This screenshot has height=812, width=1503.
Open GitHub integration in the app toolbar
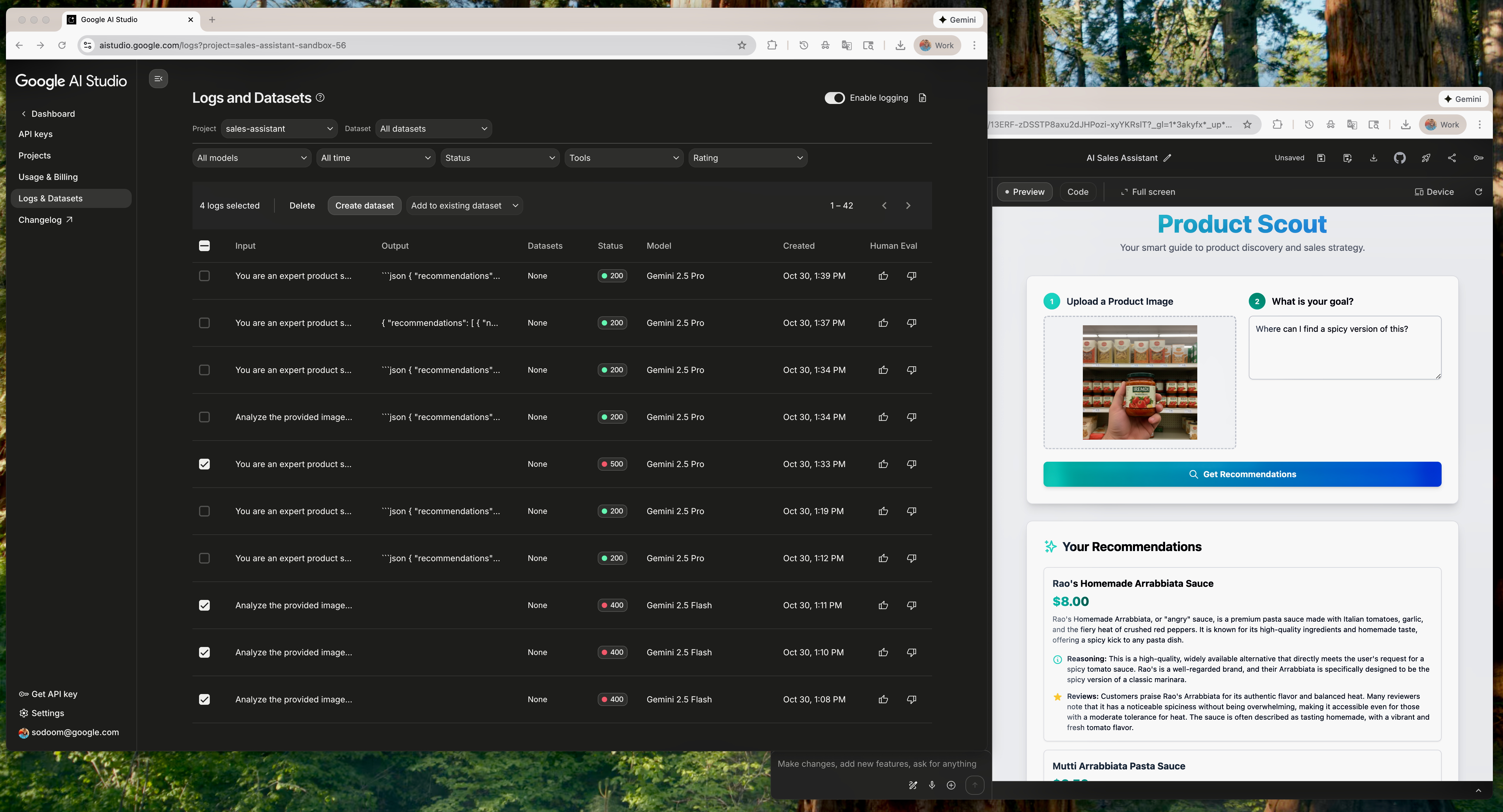[x=1399, y=158]
